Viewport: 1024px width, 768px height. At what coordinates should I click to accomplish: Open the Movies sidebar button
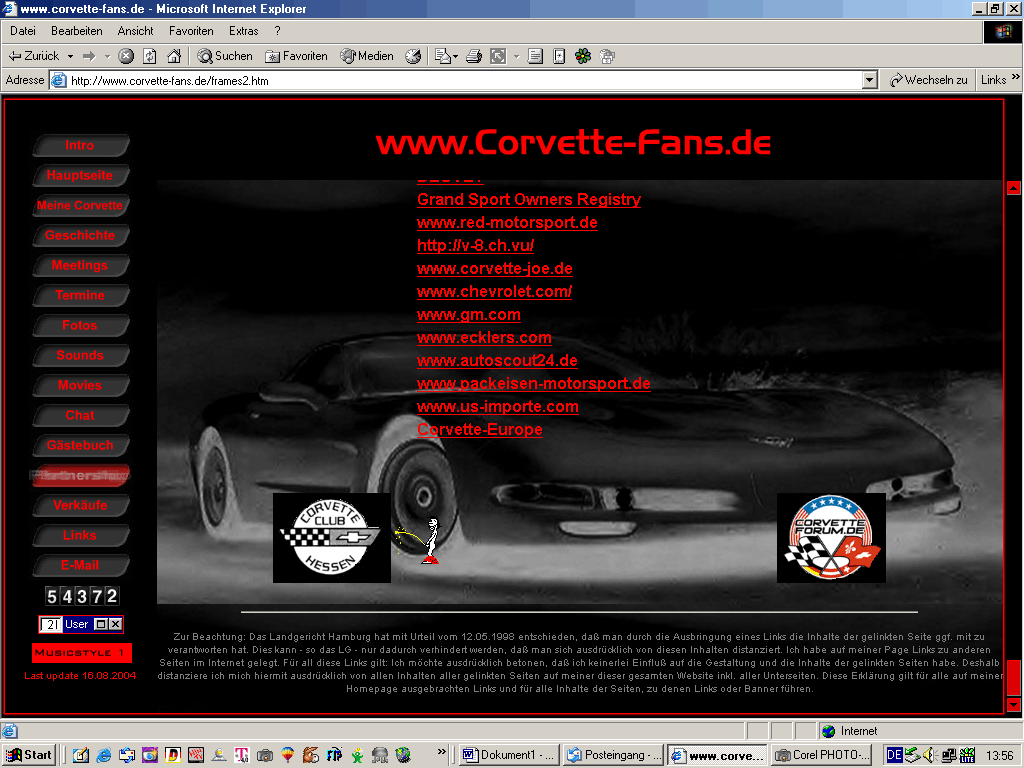point(80,385)
